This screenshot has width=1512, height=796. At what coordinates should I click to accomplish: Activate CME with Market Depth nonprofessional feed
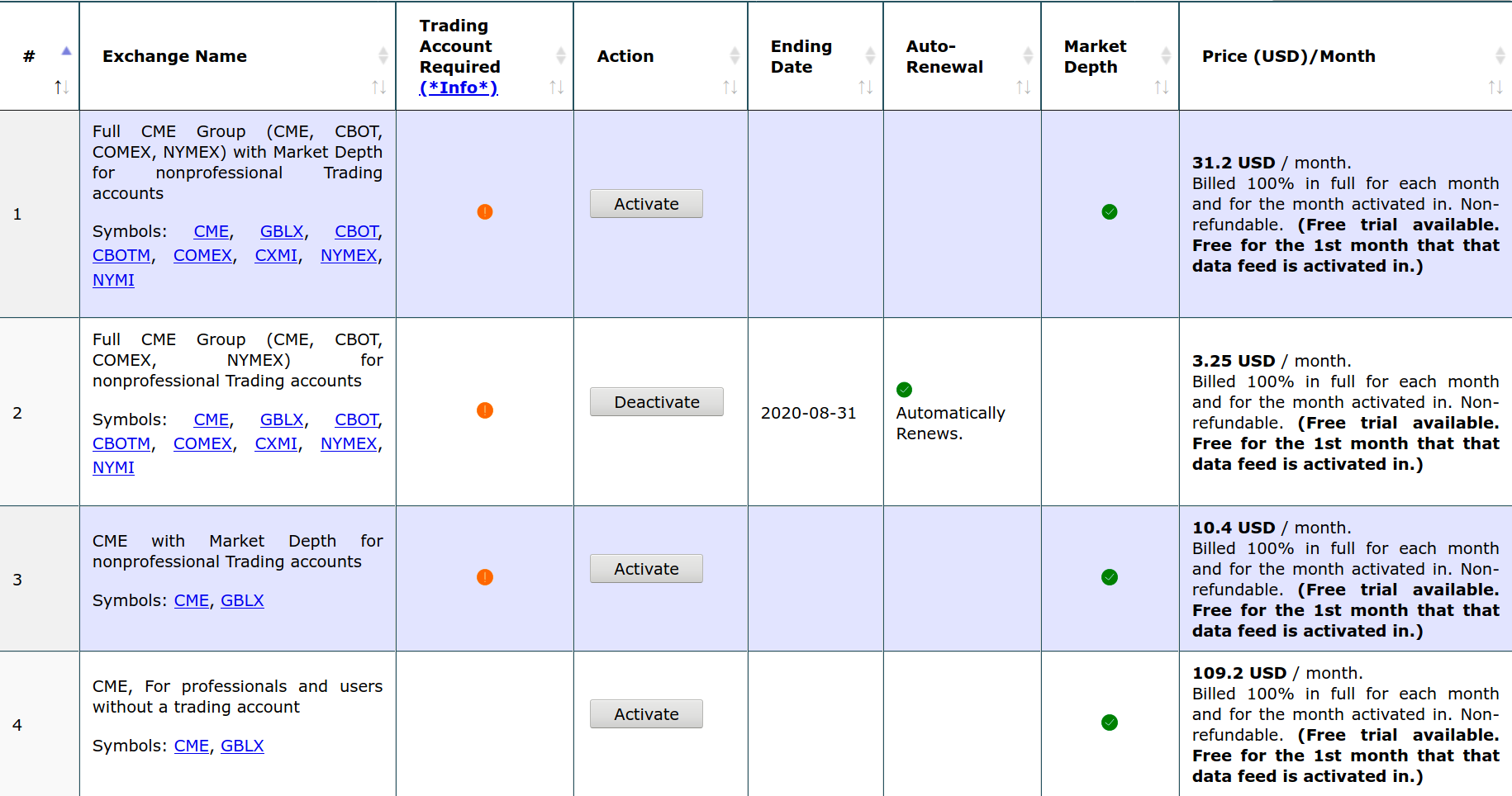(646, 569)
